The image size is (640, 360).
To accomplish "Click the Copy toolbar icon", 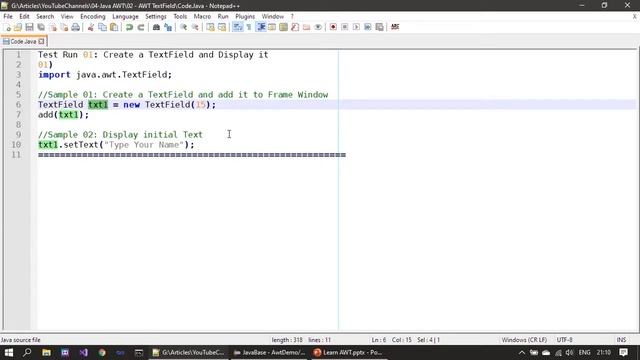I will pyautogui.click(x=102, y=27).
